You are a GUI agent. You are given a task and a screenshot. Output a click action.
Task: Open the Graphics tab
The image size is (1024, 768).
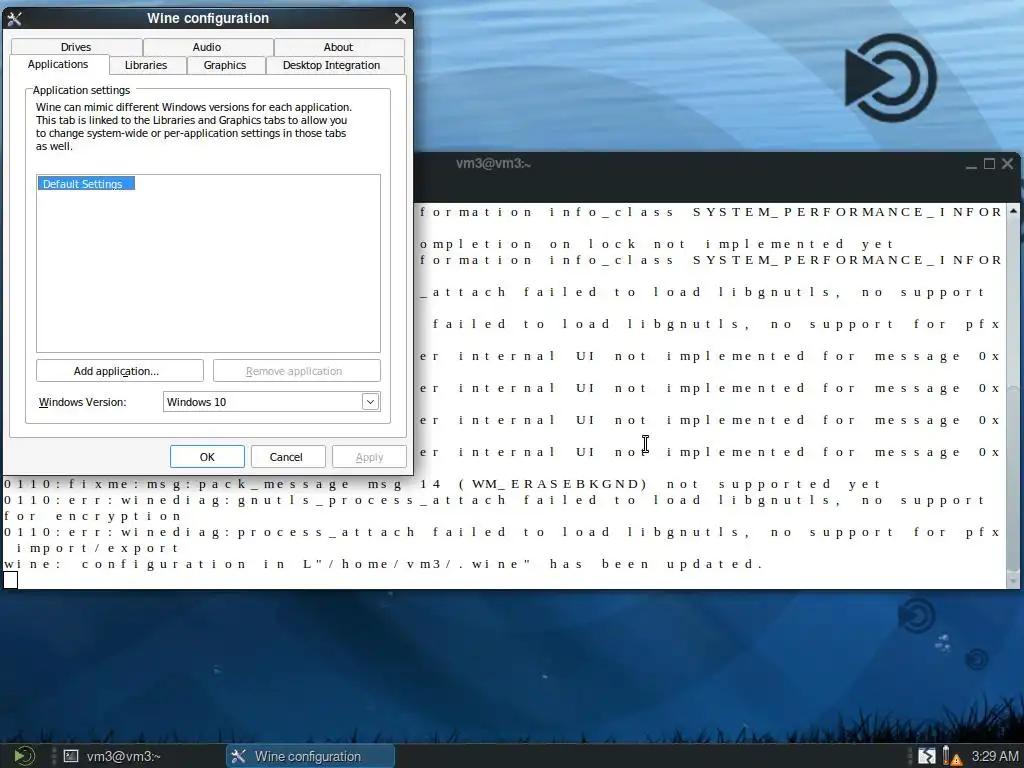pos(225,65)
